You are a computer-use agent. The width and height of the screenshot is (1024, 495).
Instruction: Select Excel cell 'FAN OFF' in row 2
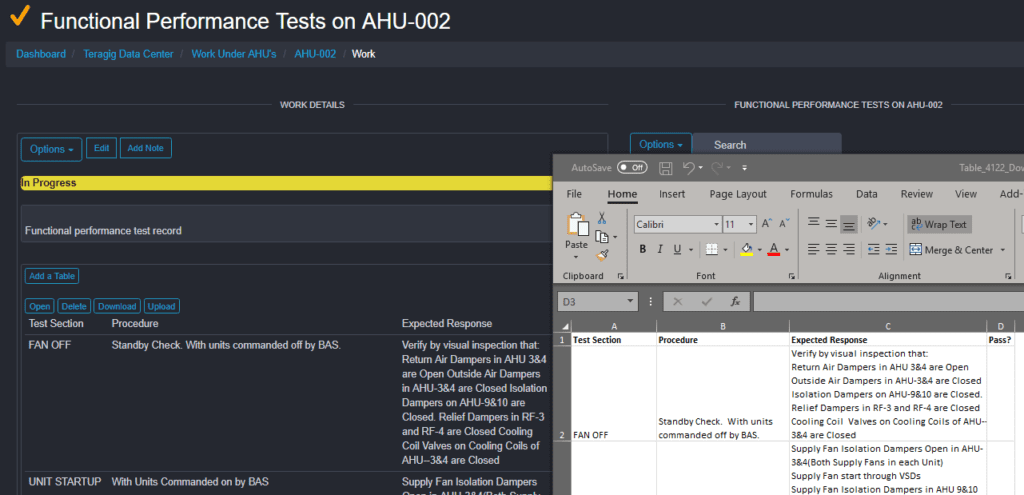[614, 393]
